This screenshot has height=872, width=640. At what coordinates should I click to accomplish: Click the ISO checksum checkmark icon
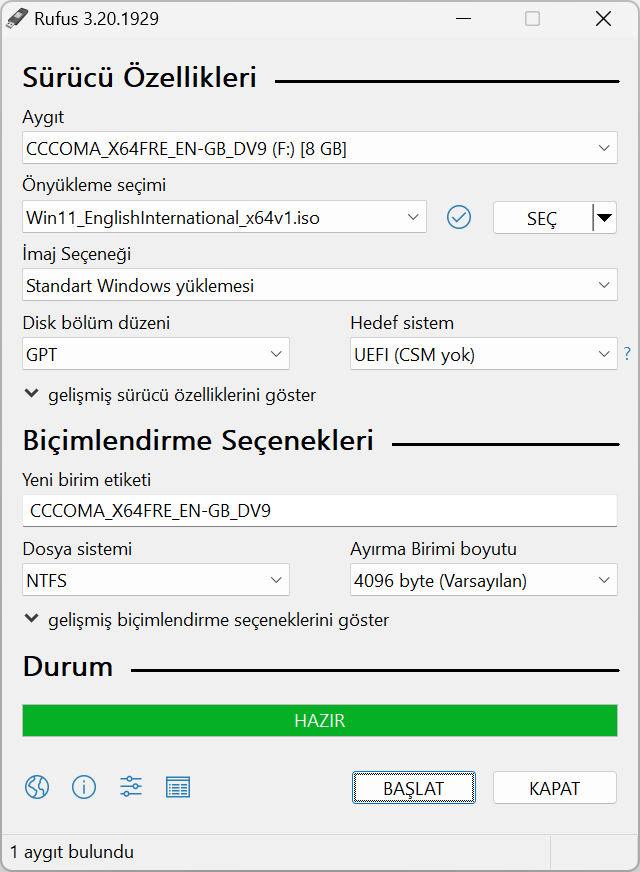tap(459, 217)
